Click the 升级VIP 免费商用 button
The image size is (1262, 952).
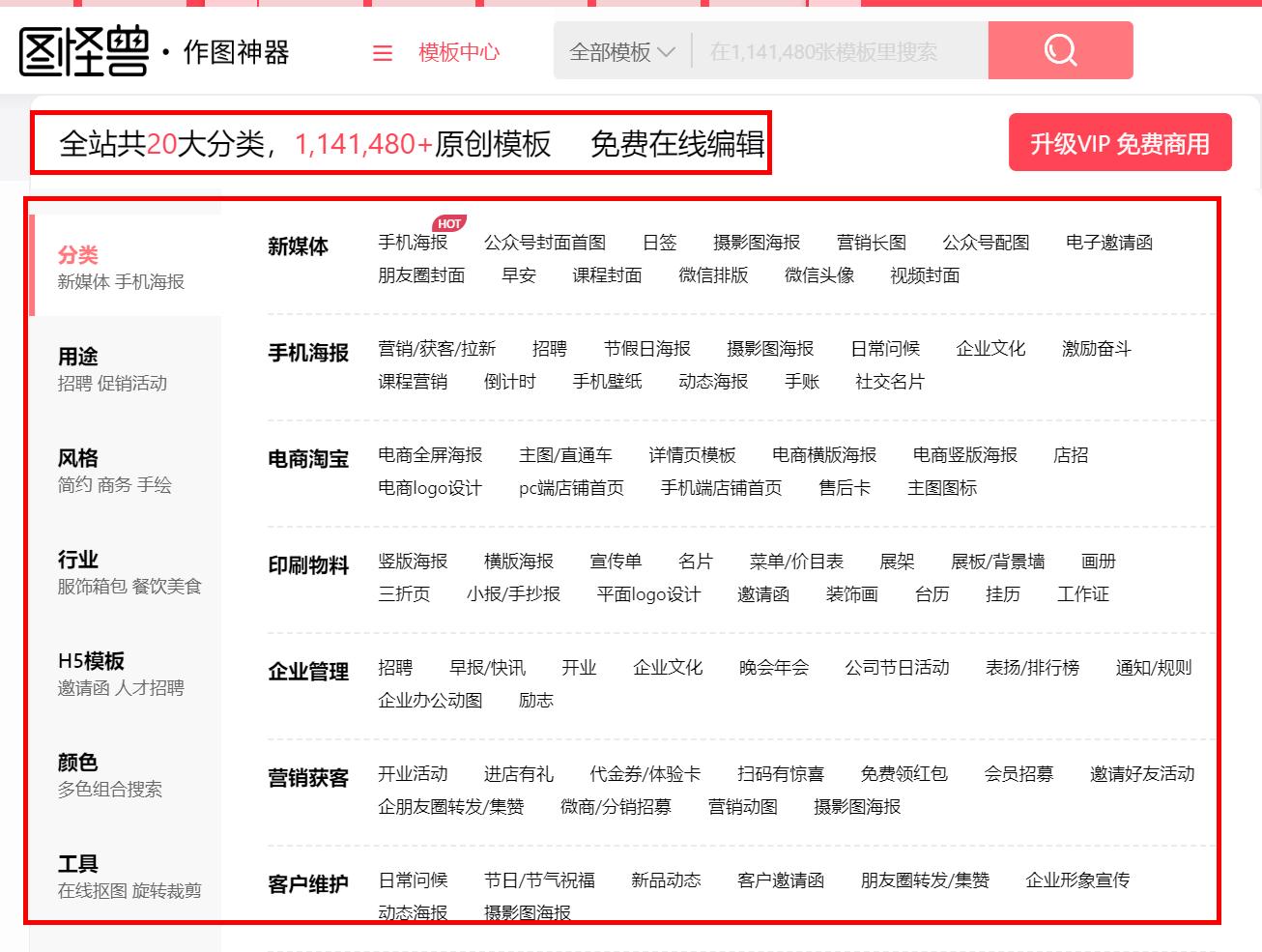point(1120,142)
